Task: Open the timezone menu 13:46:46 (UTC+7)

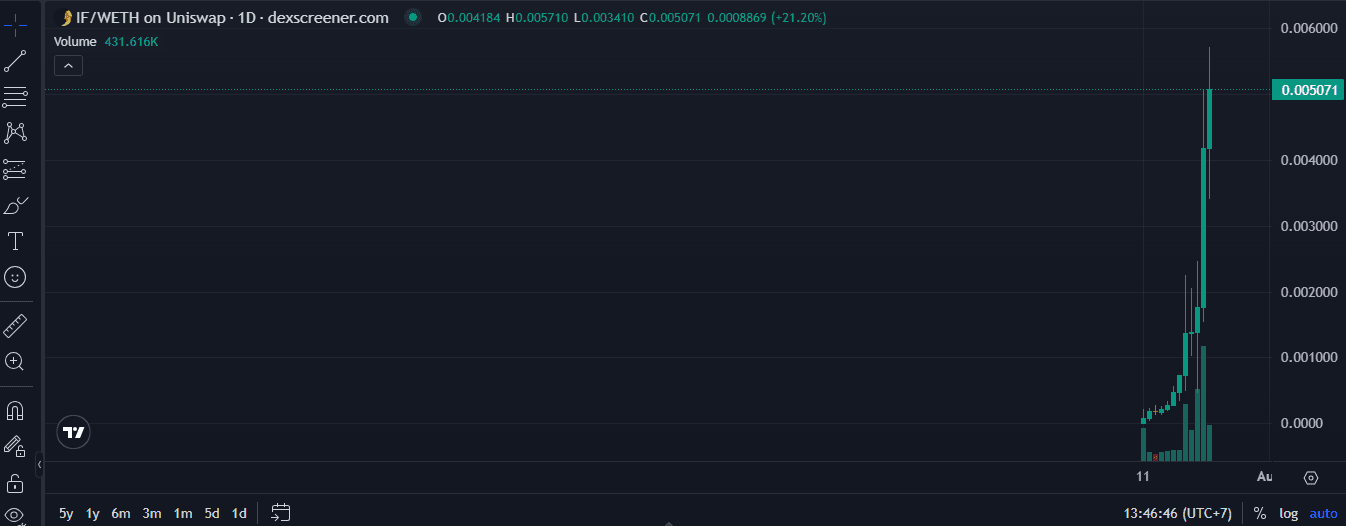Action: pyautogui.click(x=1177, y=513)
